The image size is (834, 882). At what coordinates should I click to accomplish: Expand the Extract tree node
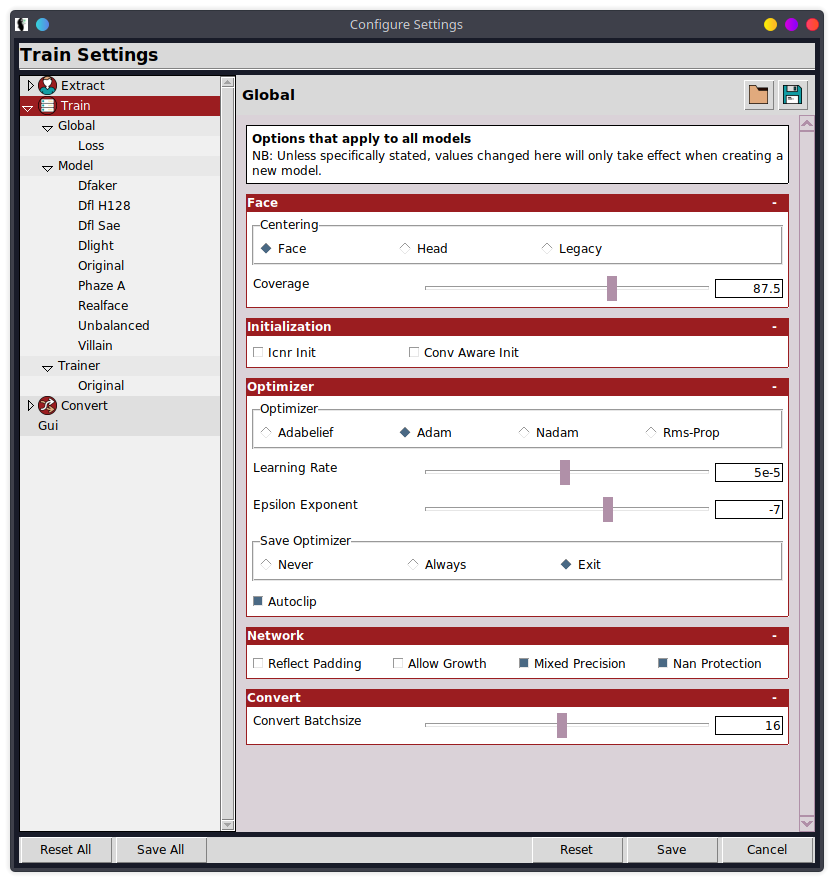[30, 86]
